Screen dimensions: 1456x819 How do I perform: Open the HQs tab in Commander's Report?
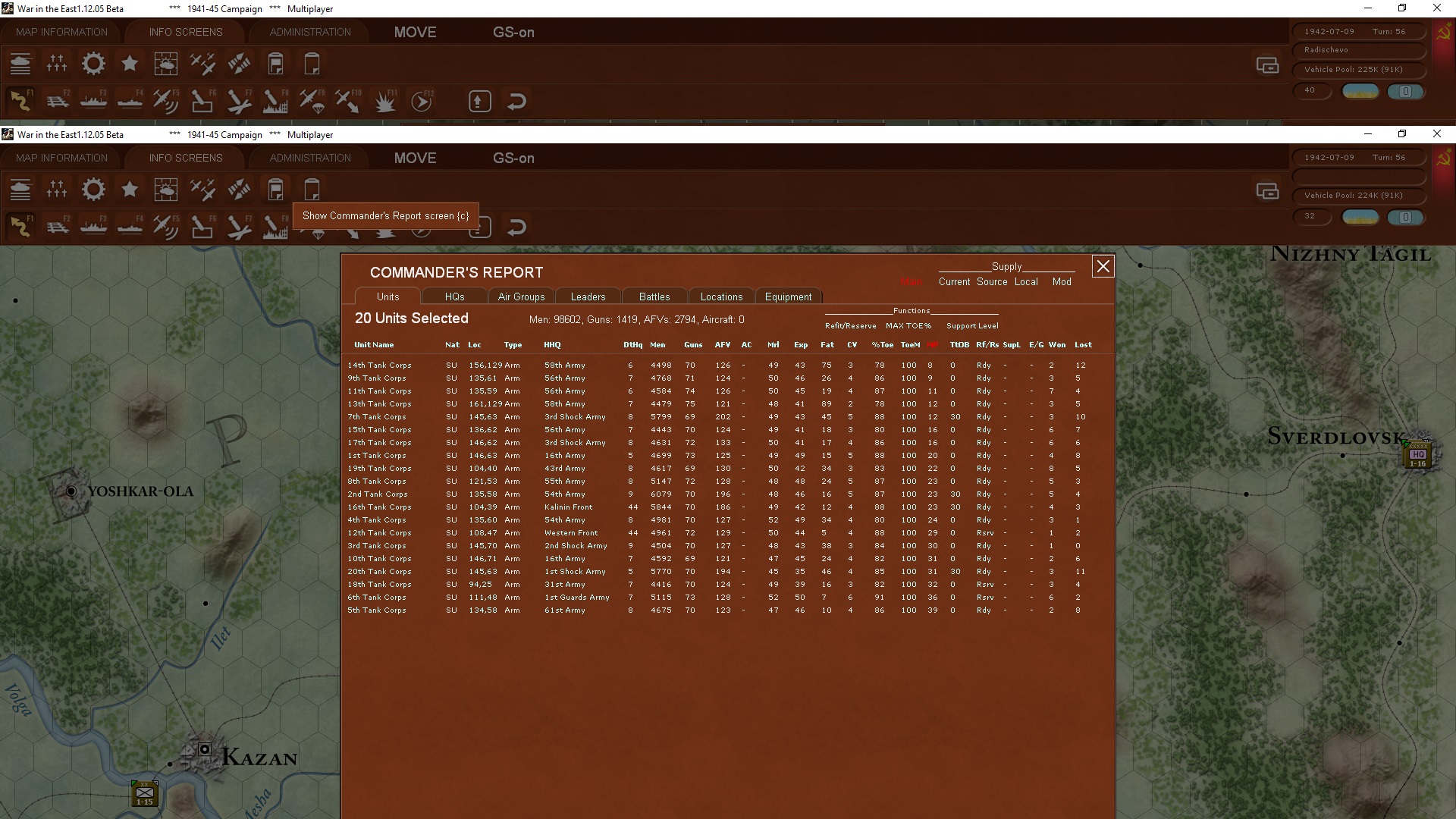click(x=454, y=297)
